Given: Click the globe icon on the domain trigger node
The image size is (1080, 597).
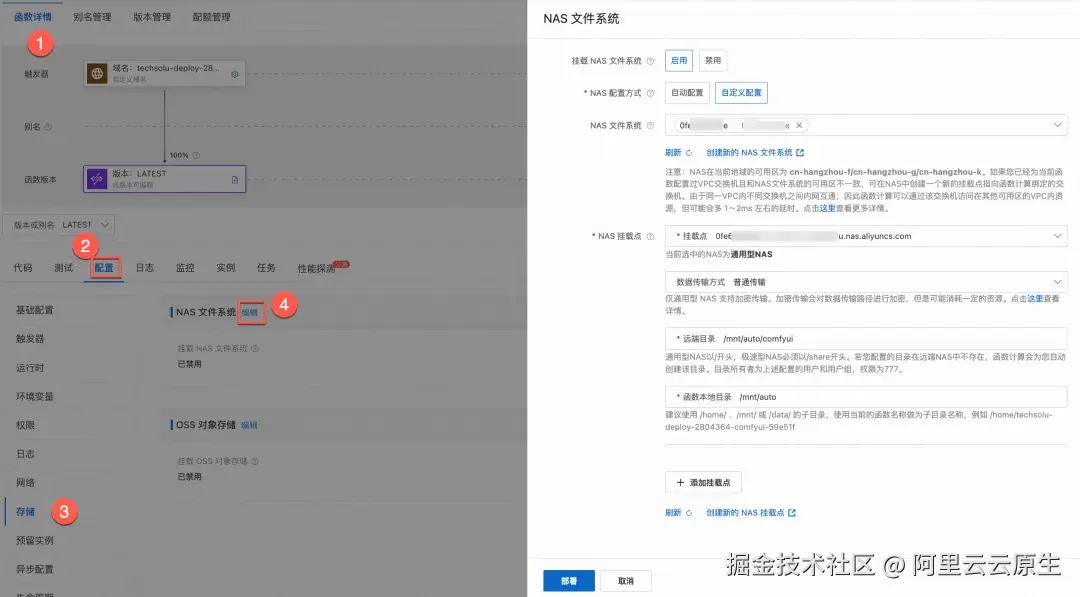Looking at the screenshot, I should click(x=96, y=74).
